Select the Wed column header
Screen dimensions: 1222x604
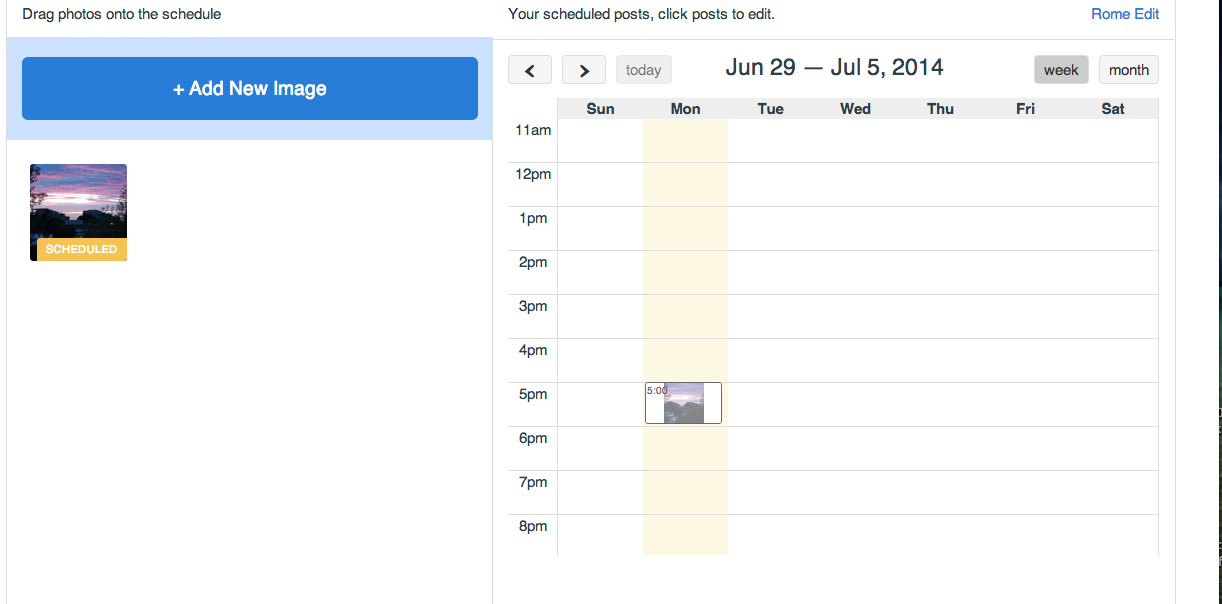click(x=855, y=109)
